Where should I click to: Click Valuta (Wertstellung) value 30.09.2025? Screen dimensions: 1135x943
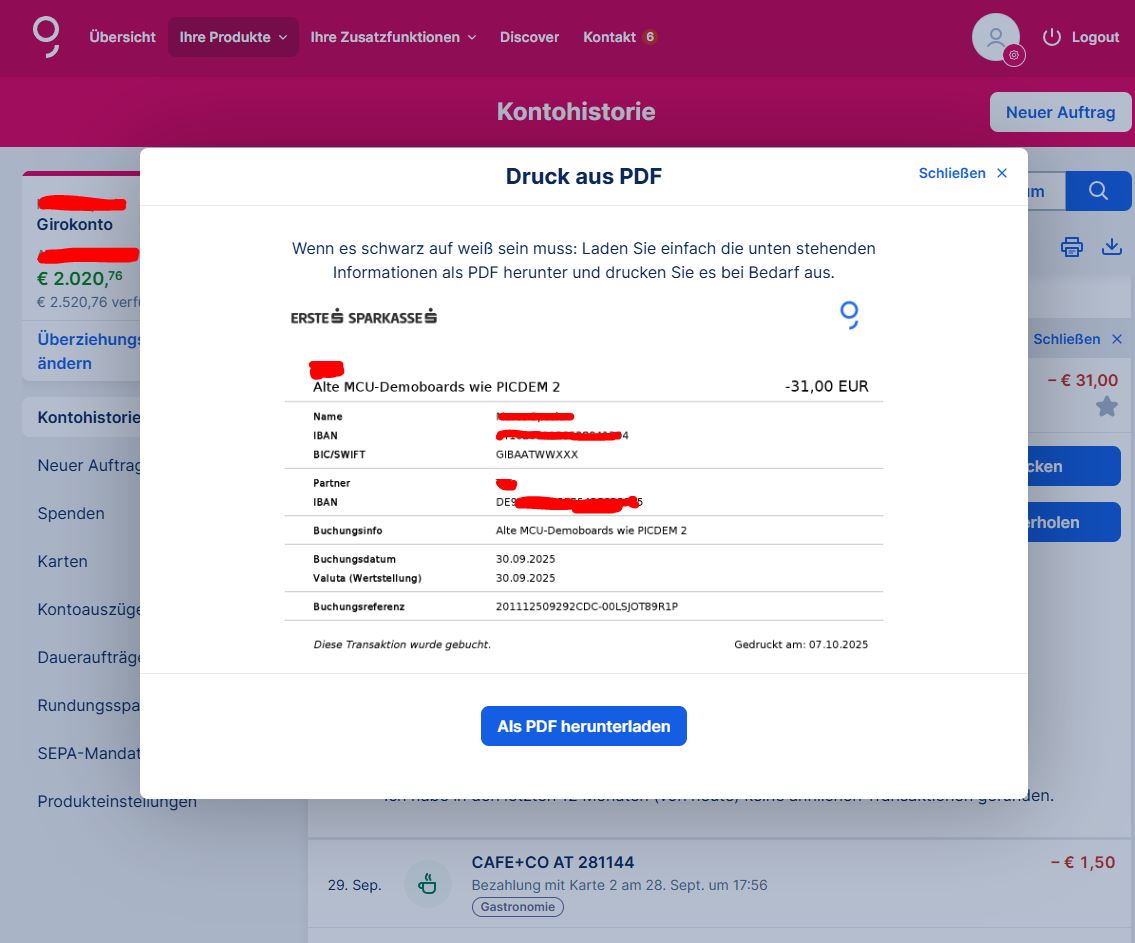tap(526, 578)
